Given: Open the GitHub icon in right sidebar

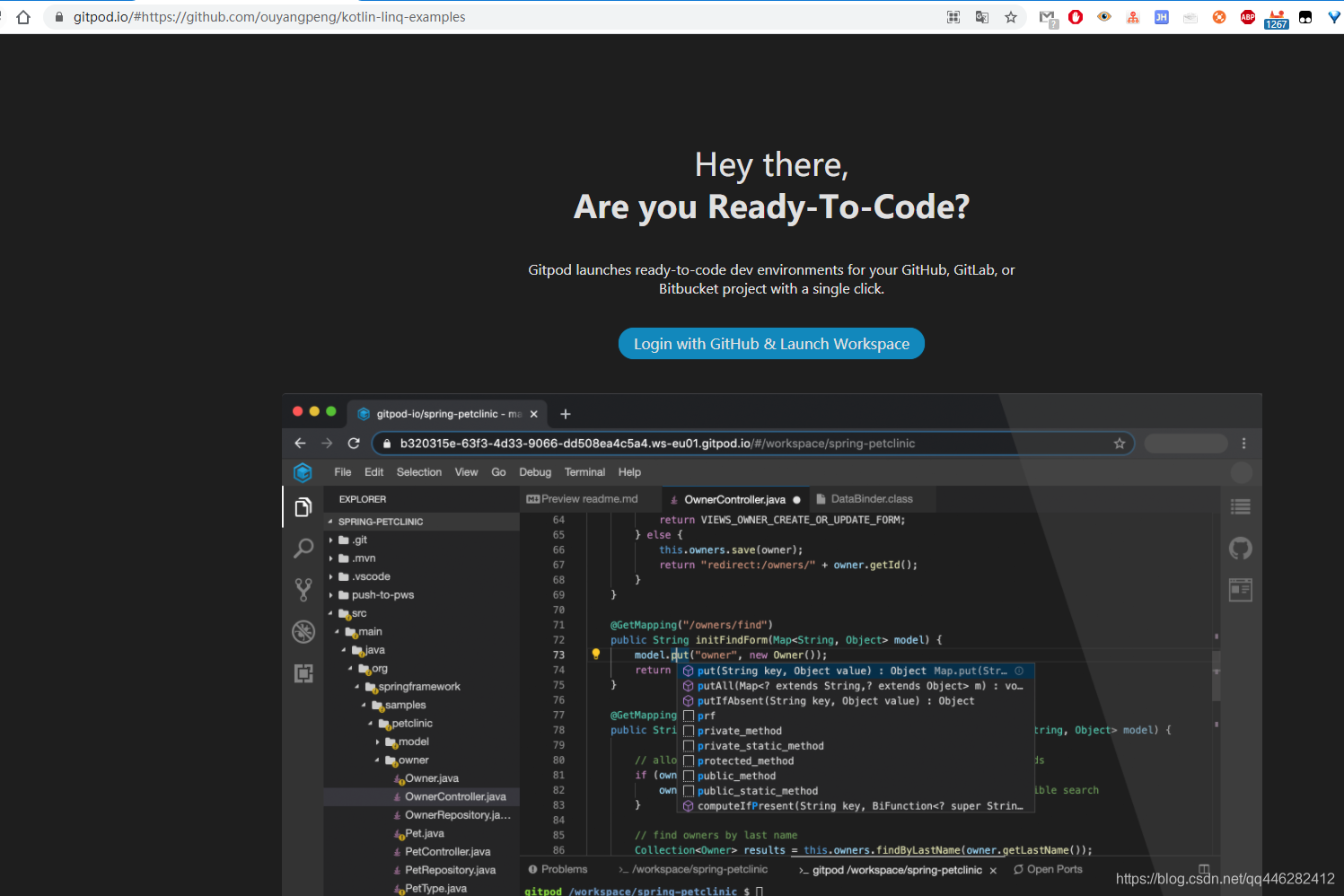Looking at the screenshot, I should coord(1241,549).
